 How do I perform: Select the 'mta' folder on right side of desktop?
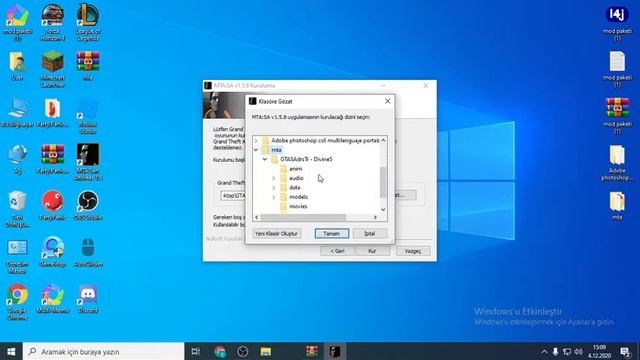[x=617, y=206]
